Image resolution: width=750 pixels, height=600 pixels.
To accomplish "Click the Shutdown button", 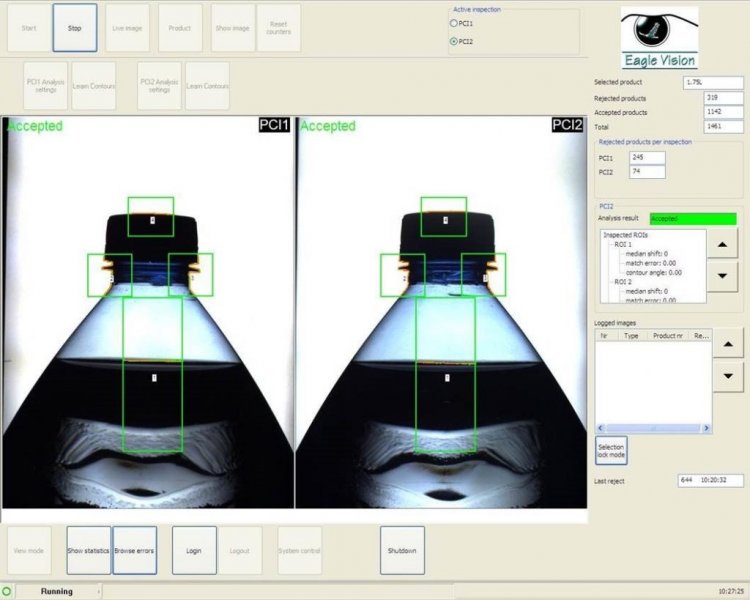I will tap(402, 551).
